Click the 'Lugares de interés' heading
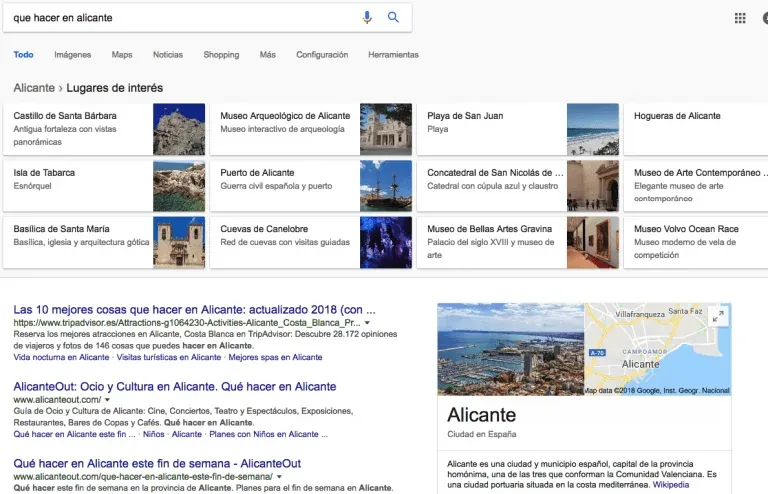This screenshot has height=494, width=768. coord(115,88)
